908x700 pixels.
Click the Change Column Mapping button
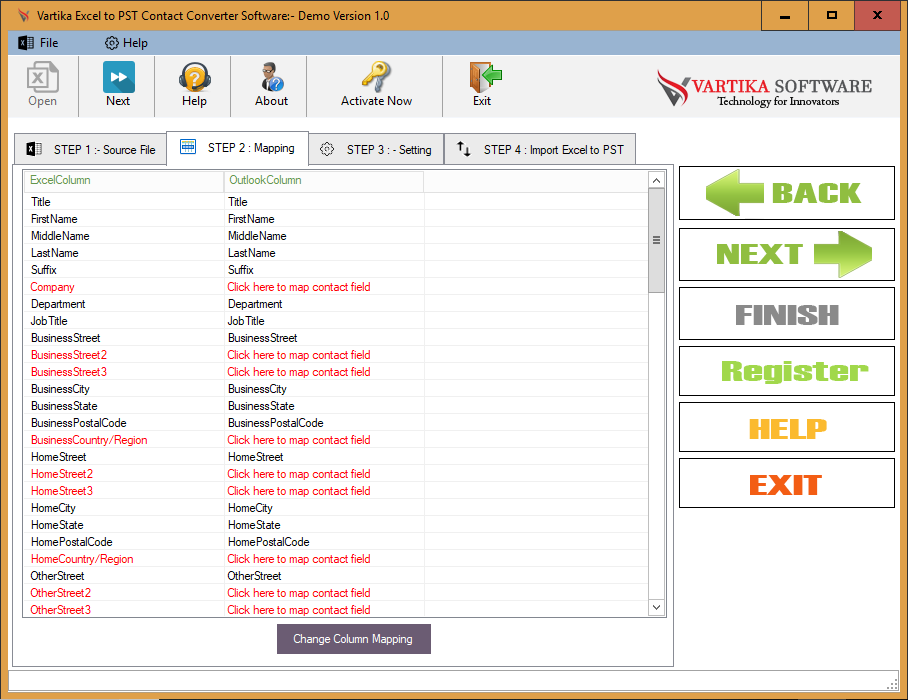point(353,639)
